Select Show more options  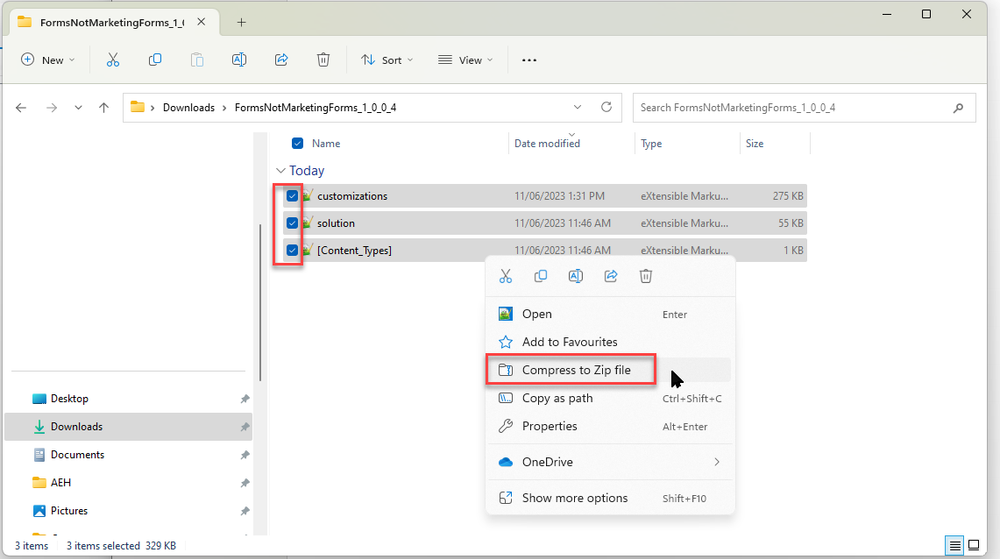610,498
